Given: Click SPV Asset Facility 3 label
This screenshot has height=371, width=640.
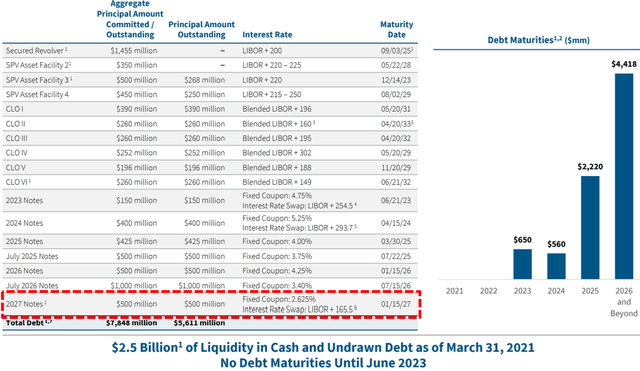Looking at the screenshot, I should [39, 80].
